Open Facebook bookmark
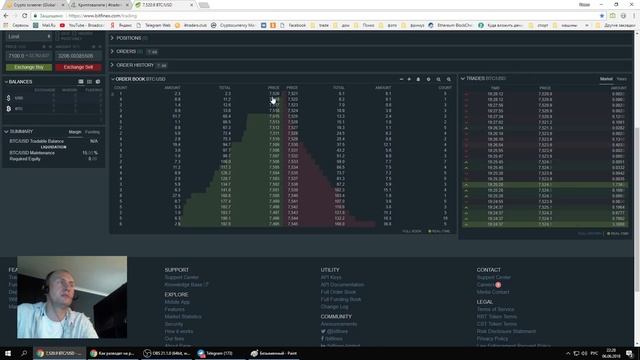 coord(293,25)
